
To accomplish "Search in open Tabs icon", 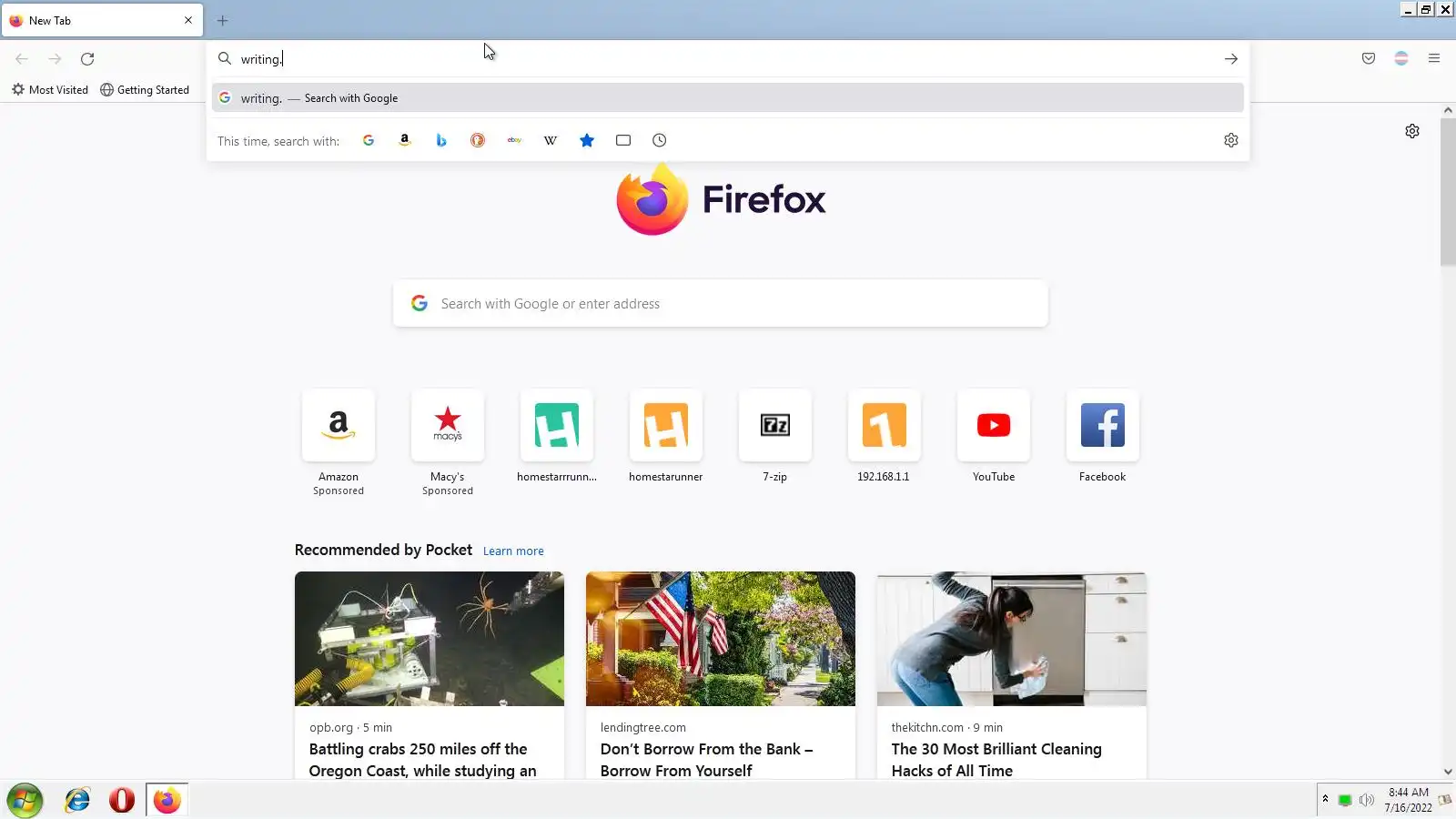I will (x=623, y=140).
